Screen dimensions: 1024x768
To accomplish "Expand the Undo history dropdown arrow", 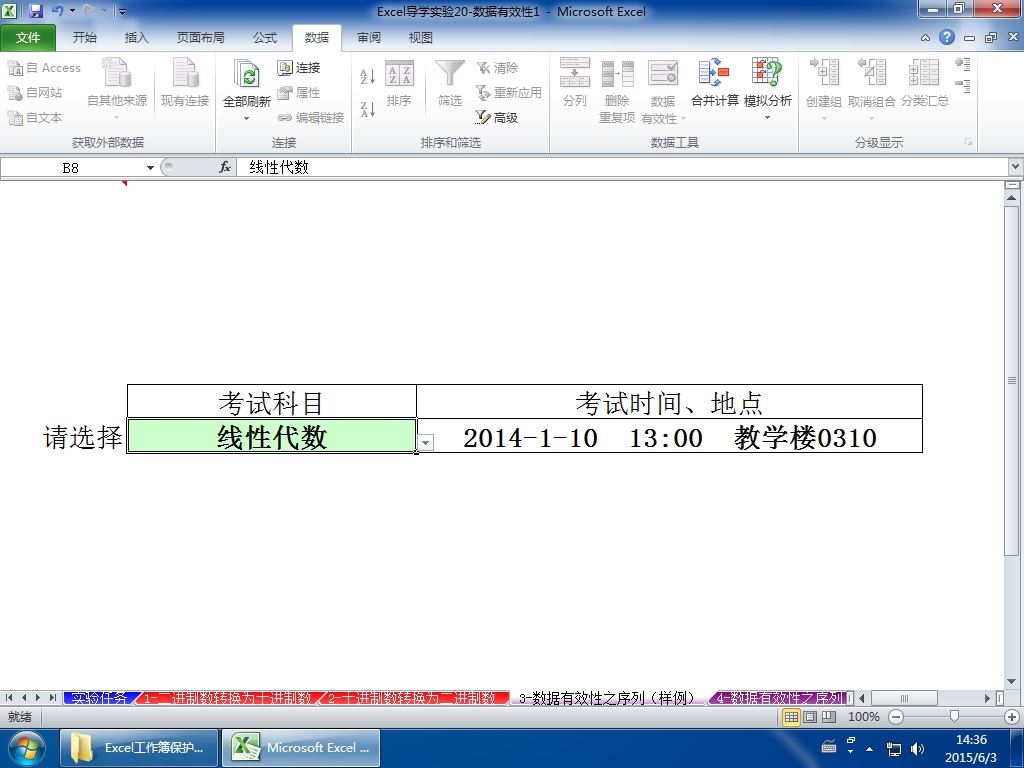I will 72,11.
